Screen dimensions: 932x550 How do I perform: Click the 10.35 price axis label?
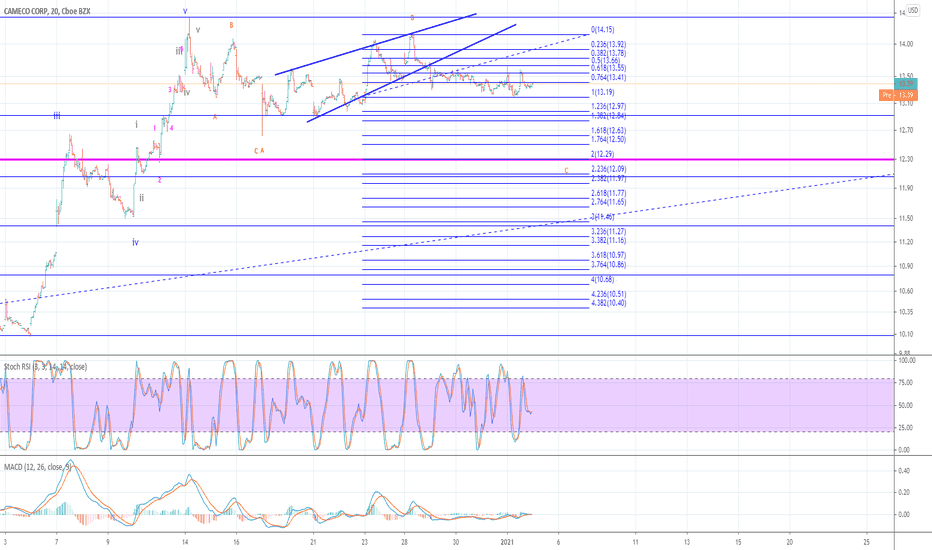pos(907,312)
